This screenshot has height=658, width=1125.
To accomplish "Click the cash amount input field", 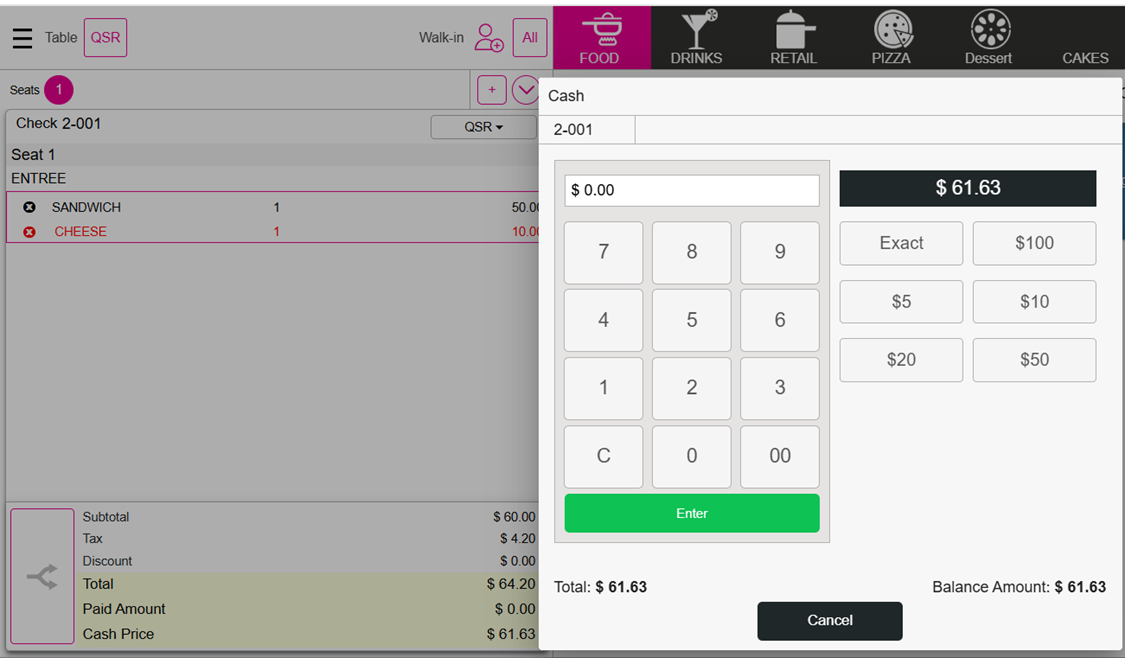I will tap(692, 190).
